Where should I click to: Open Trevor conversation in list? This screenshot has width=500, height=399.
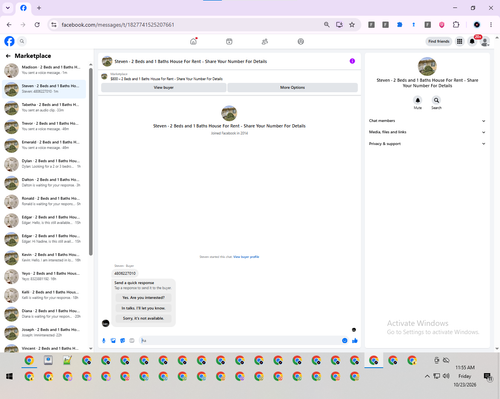[x=44, y=126]
